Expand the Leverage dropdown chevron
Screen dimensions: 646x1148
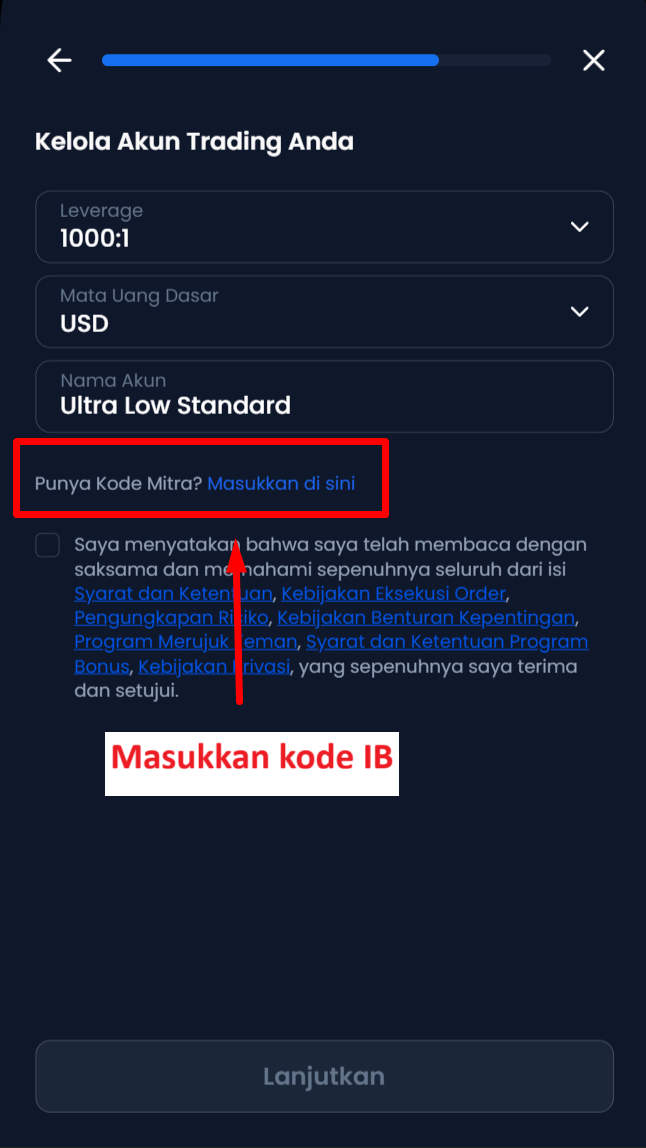[579, 227]
